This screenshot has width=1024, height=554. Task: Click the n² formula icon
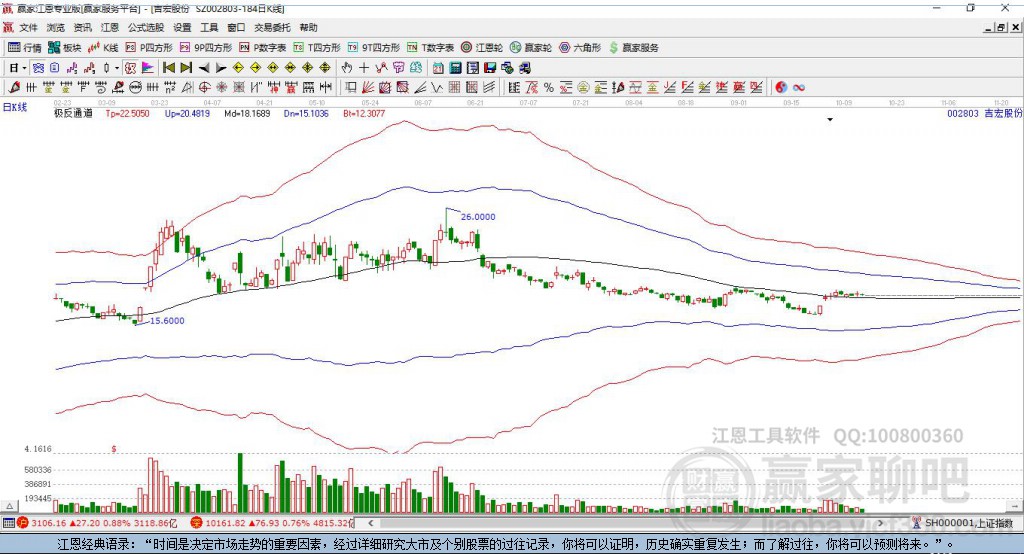tap(170, 88)
